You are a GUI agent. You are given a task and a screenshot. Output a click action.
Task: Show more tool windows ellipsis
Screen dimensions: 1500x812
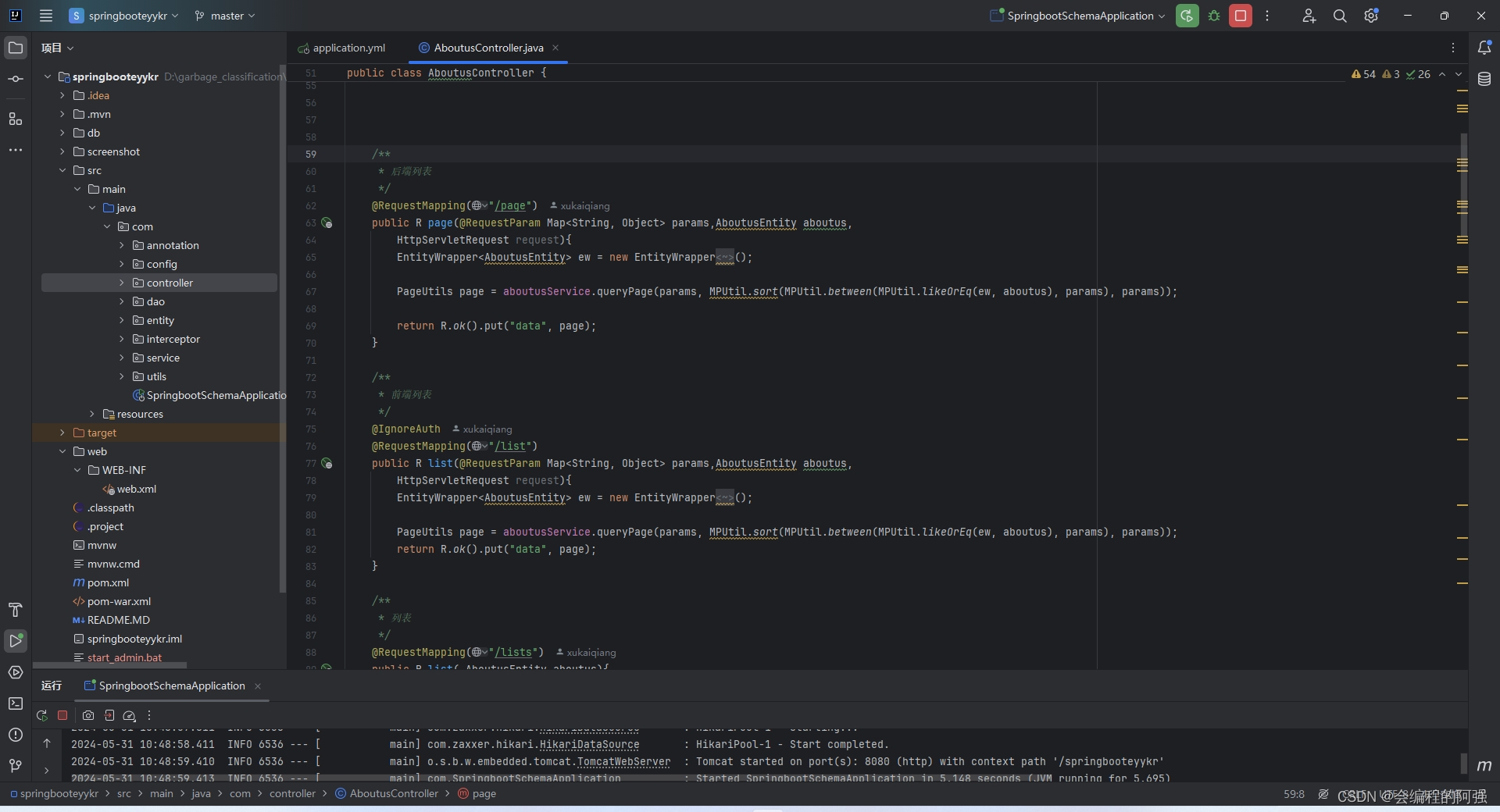coord(16,150)
